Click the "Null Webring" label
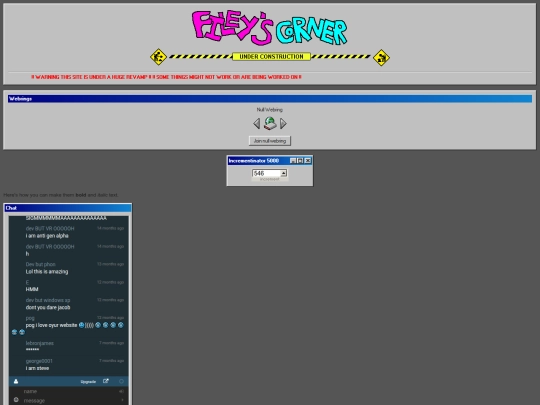The width and height of the screenshot is (540, 405). (x=270, y=110)
